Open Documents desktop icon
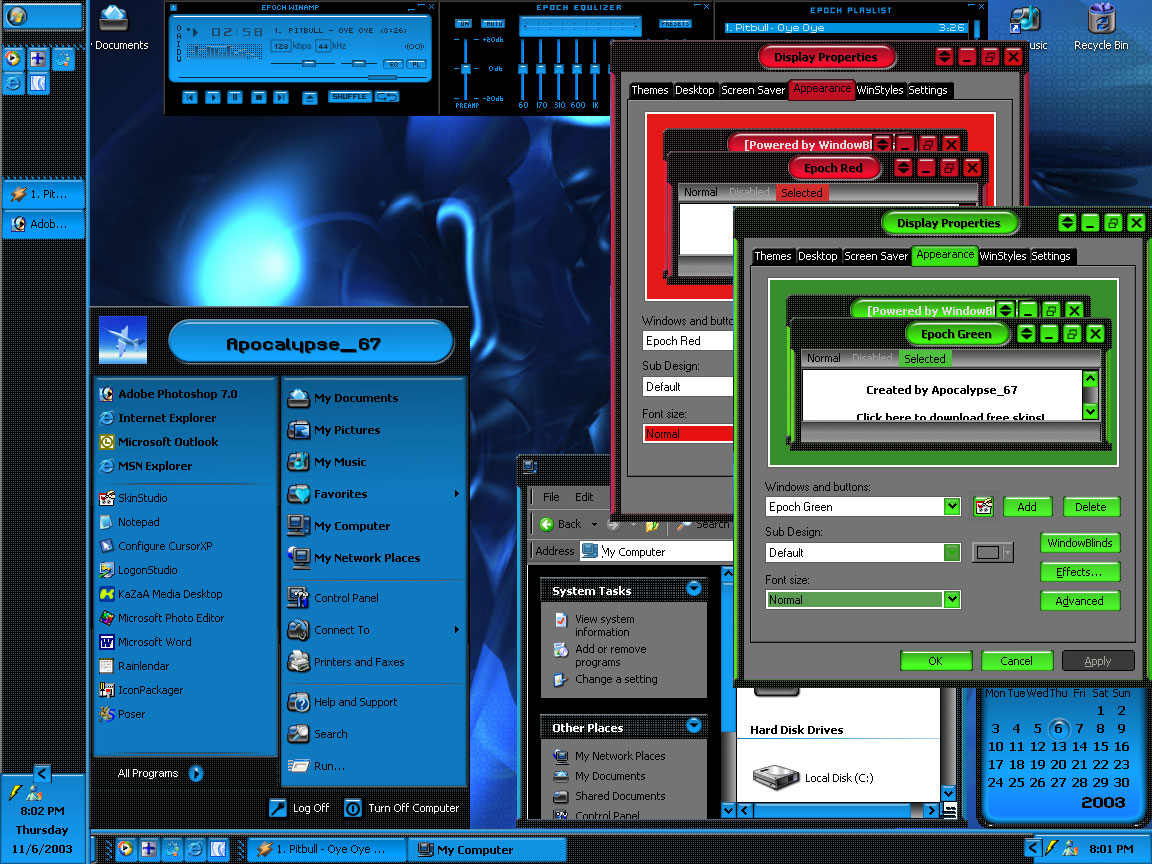This screenshot has height=864, width=1152. click(x=116, y=29)
